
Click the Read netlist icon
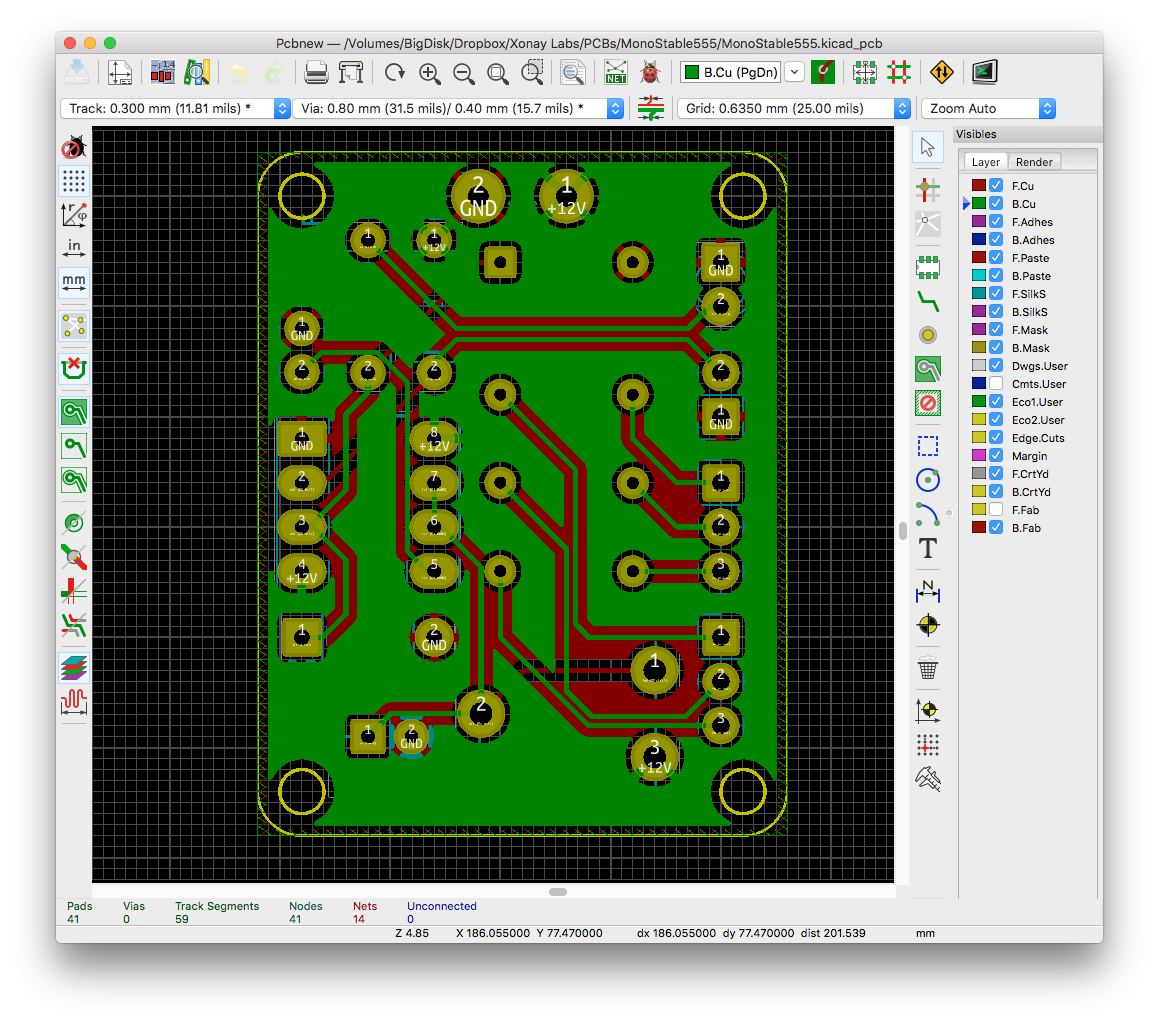(616, 72)
